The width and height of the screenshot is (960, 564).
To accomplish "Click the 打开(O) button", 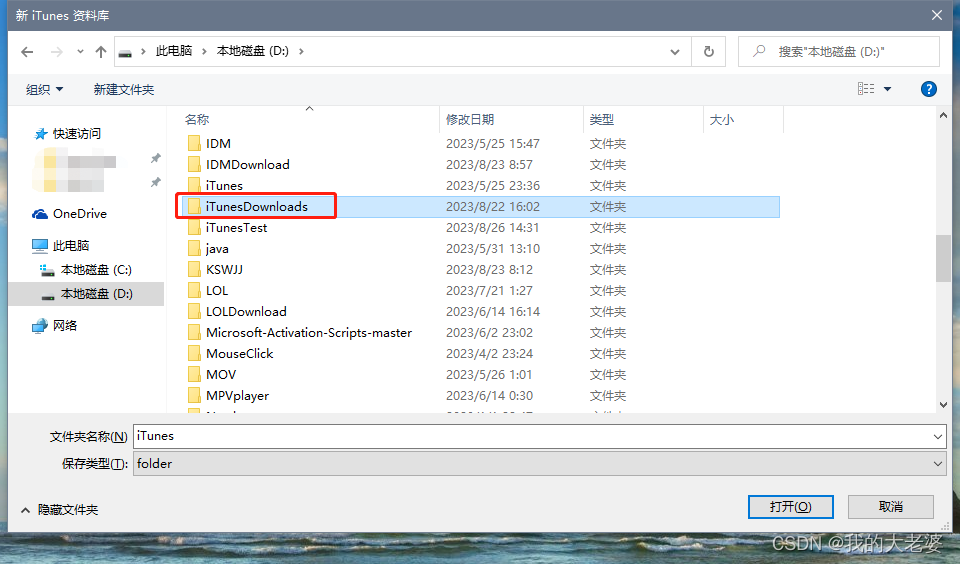I will 790,507.
